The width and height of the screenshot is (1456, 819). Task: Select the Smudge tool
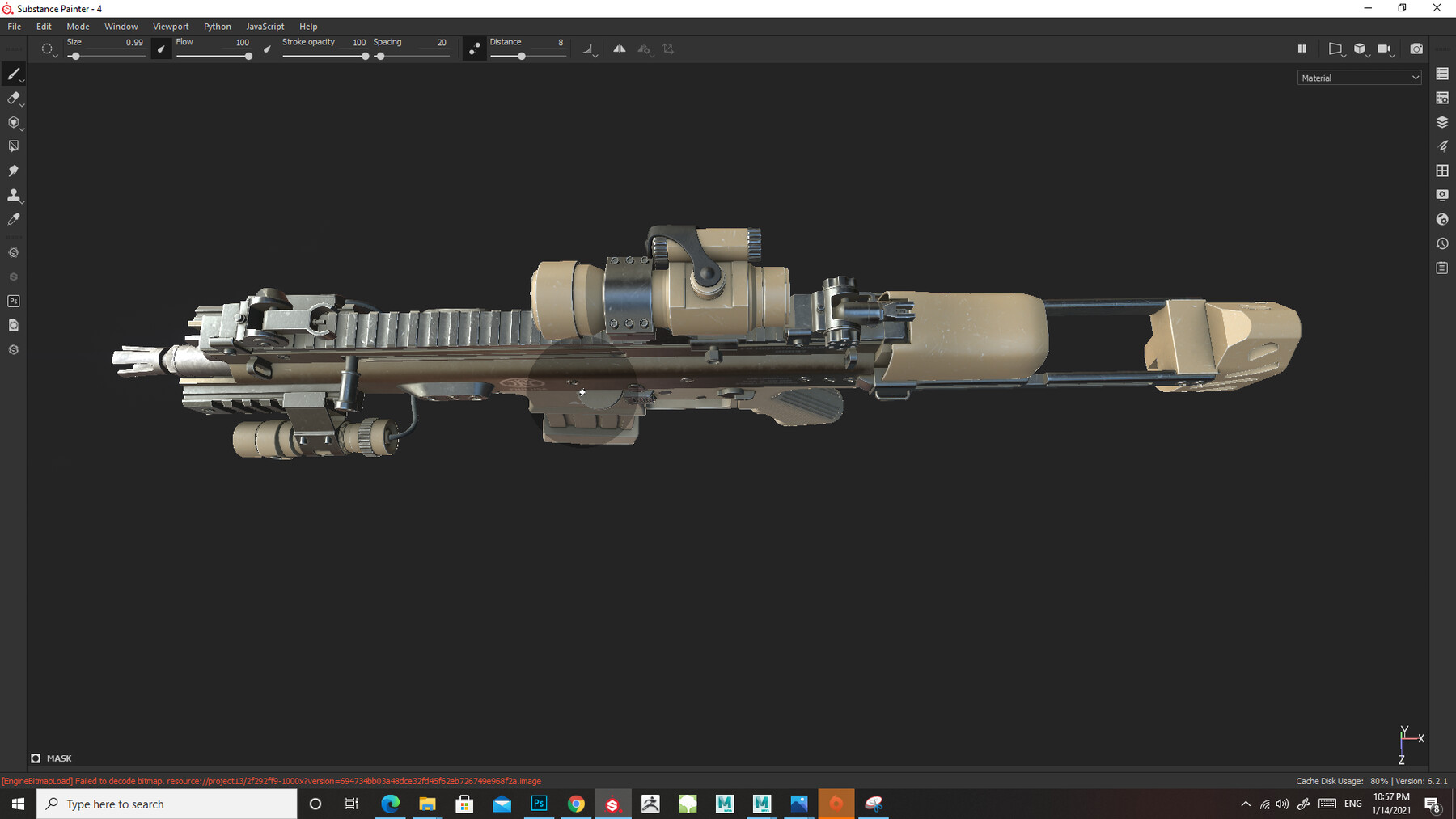click(13, 171)
